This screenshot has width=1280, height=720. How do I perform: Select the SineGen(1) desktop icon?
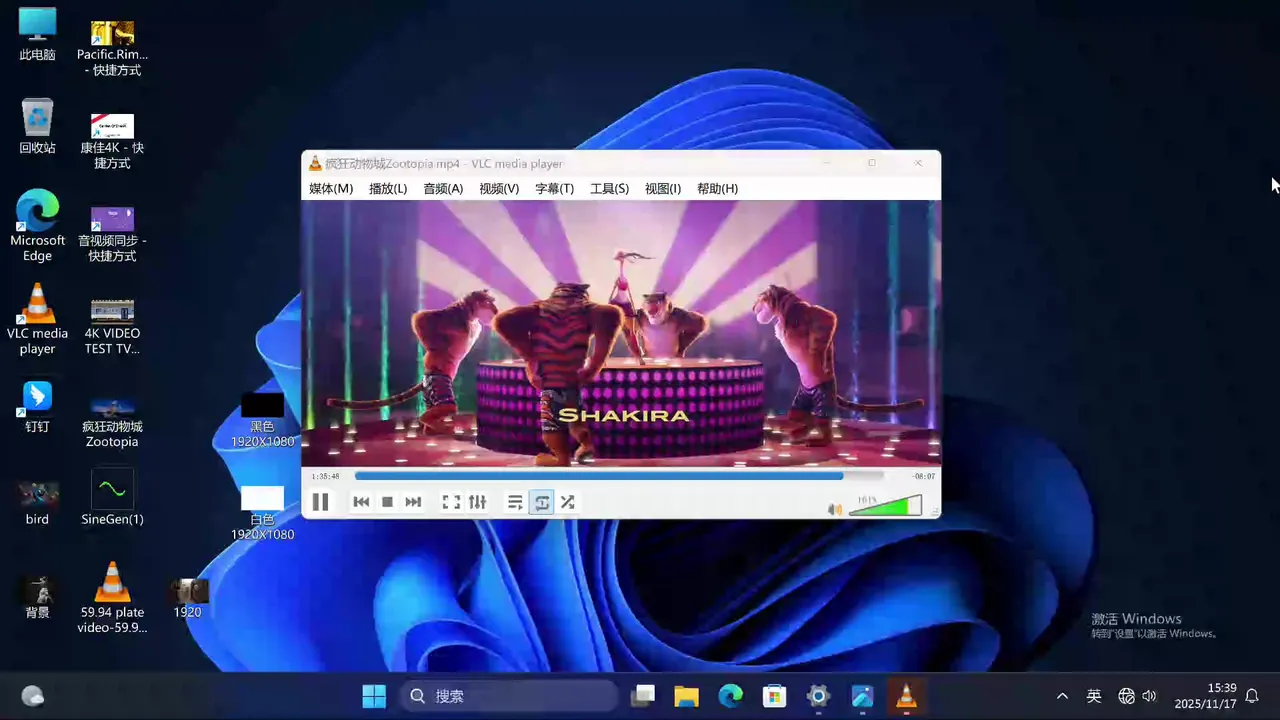(112, 498)
